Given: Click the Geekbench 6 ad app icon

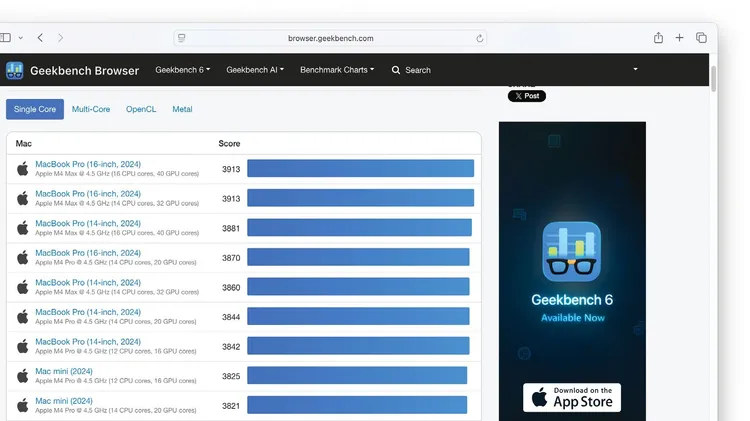Looking at the screenshot, I should pyautogui.click(x=572, y=251).
